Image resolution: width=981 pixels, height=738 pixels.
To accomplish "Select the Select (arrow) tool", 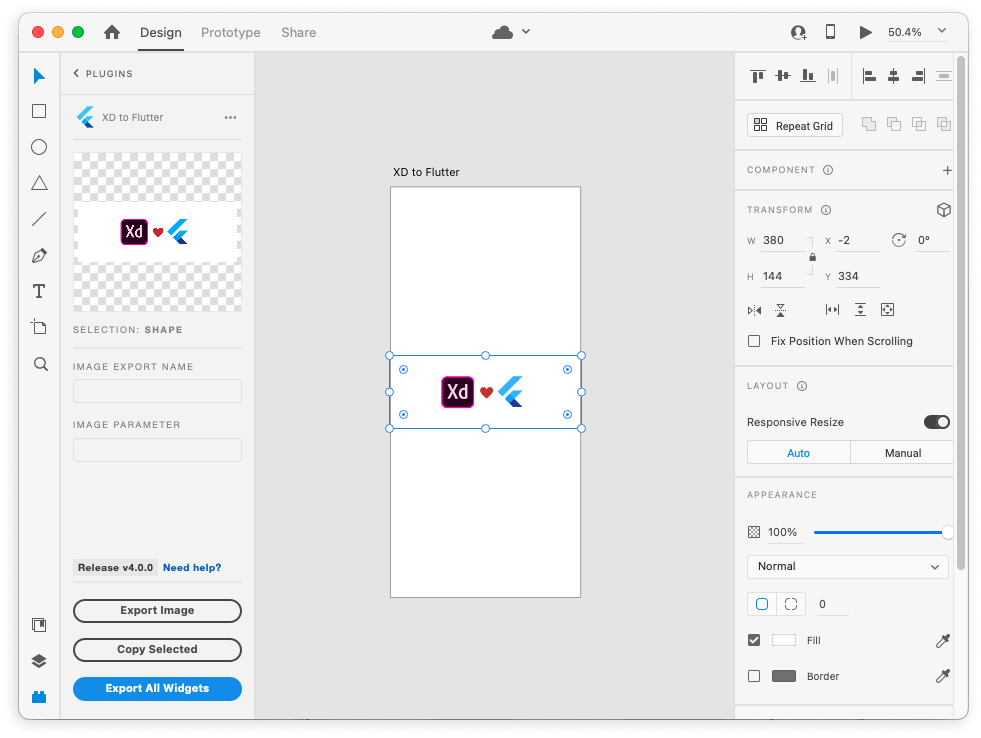I will pos(39,76).
